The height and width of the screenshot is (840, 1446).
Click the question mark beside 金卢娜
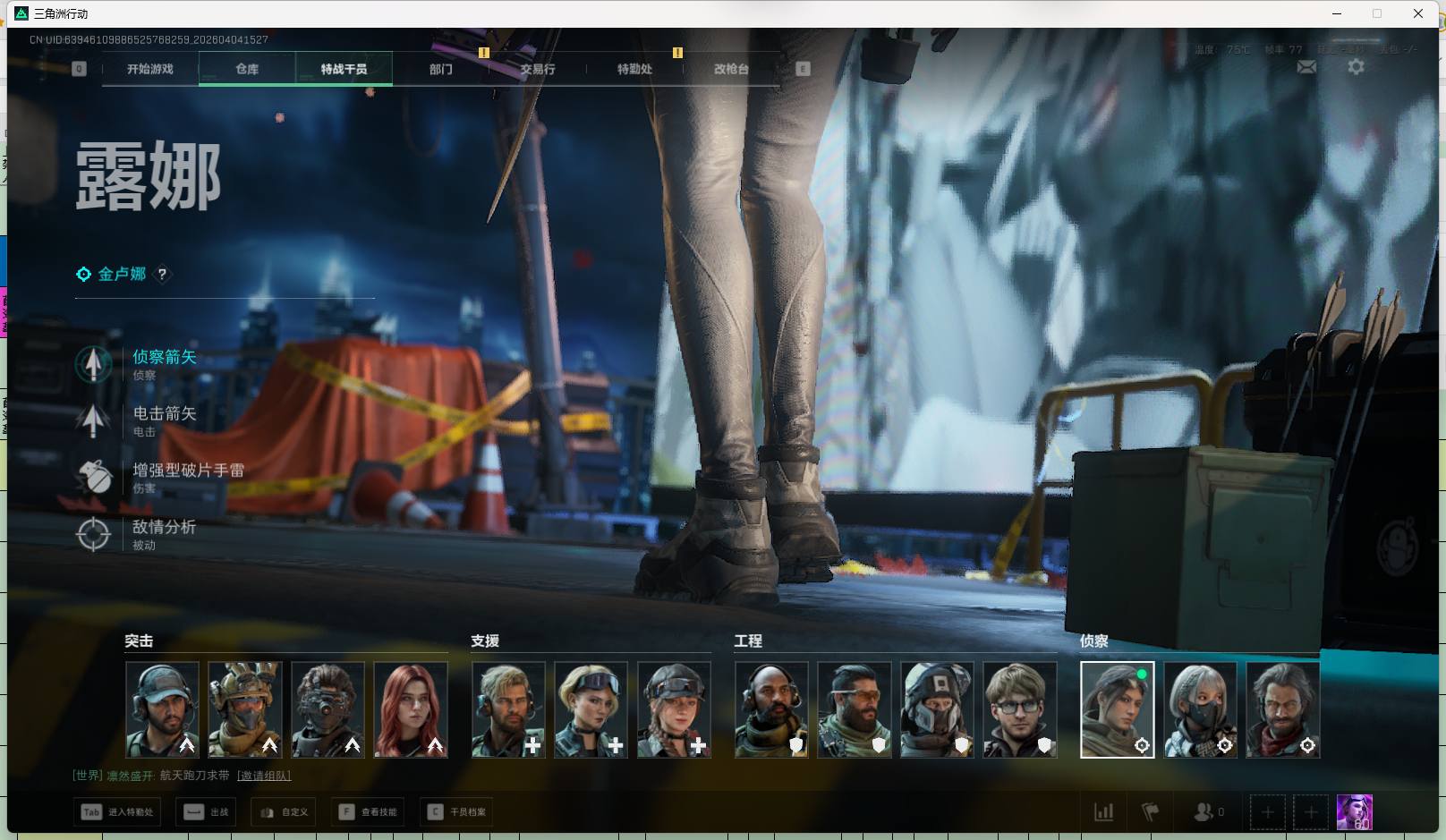(x=162, y=275)
